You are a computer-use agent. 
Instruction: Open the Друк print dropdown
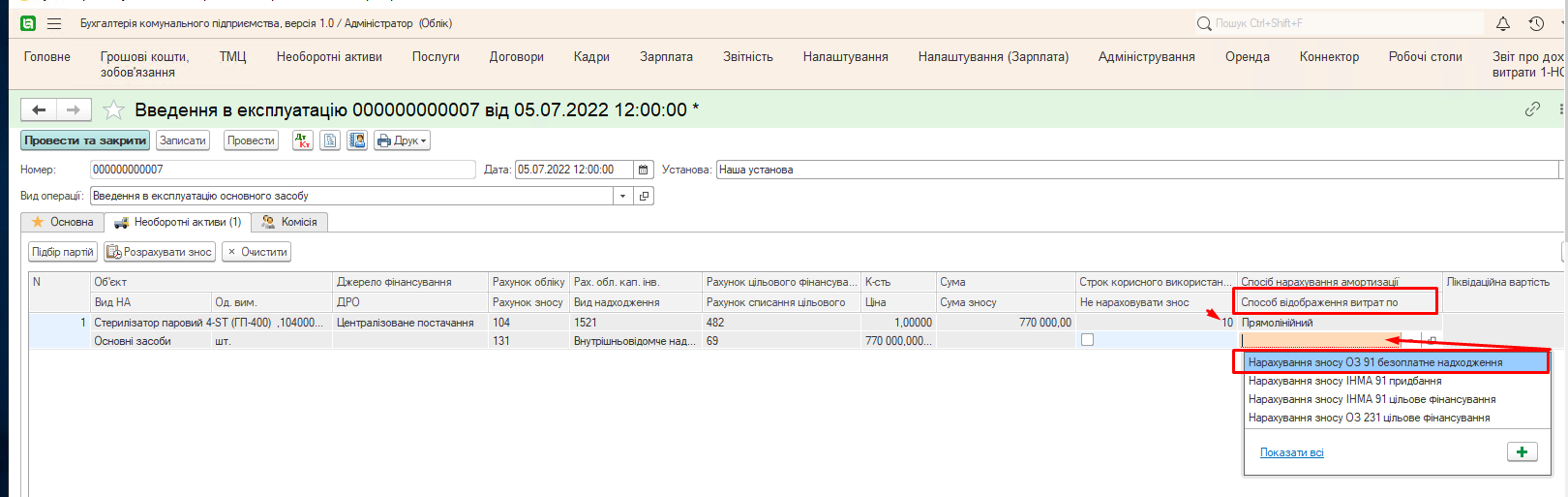coord(402,140)
